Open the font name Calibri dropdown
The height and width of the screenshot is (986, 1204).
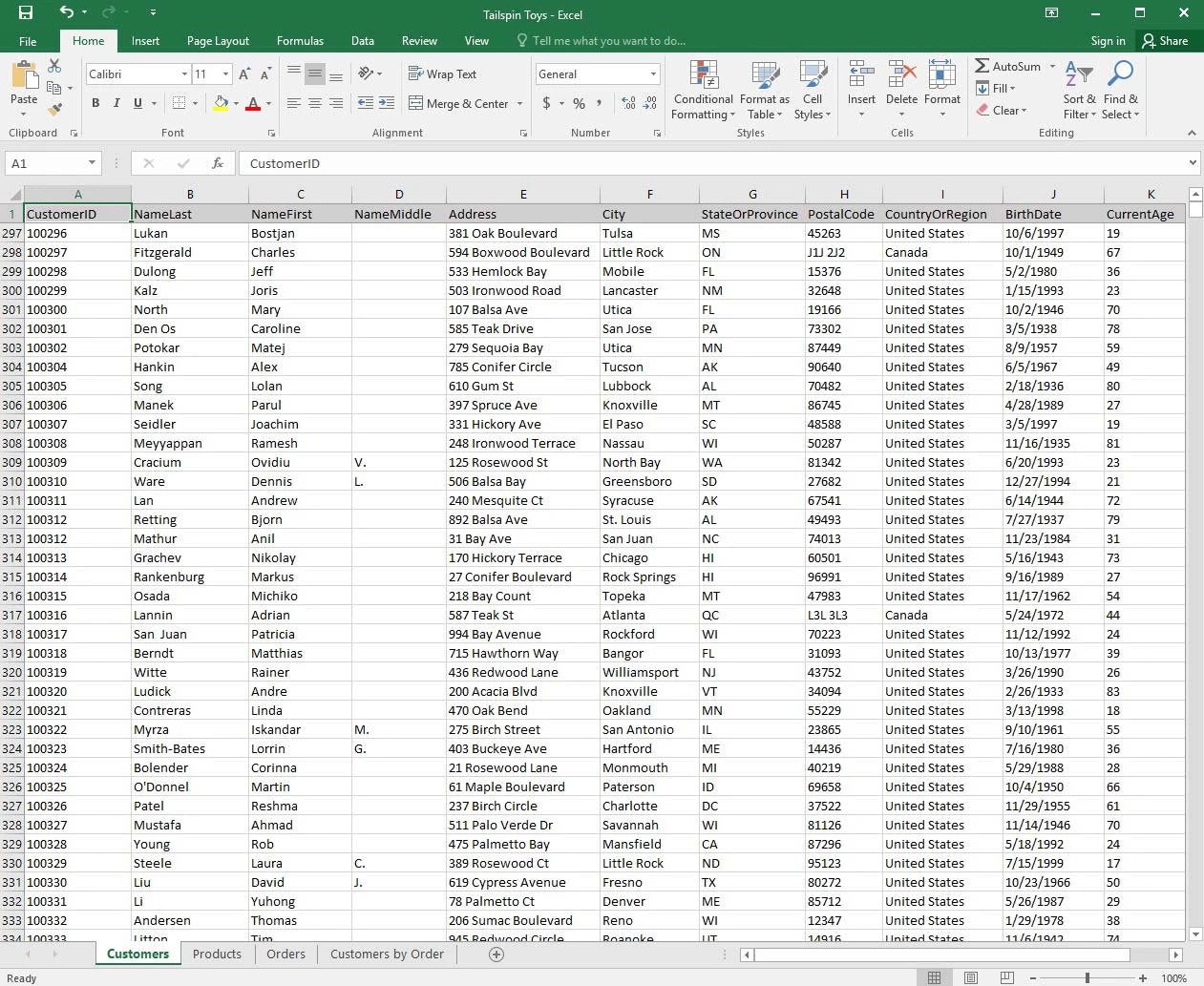click(x=184, y=74)
